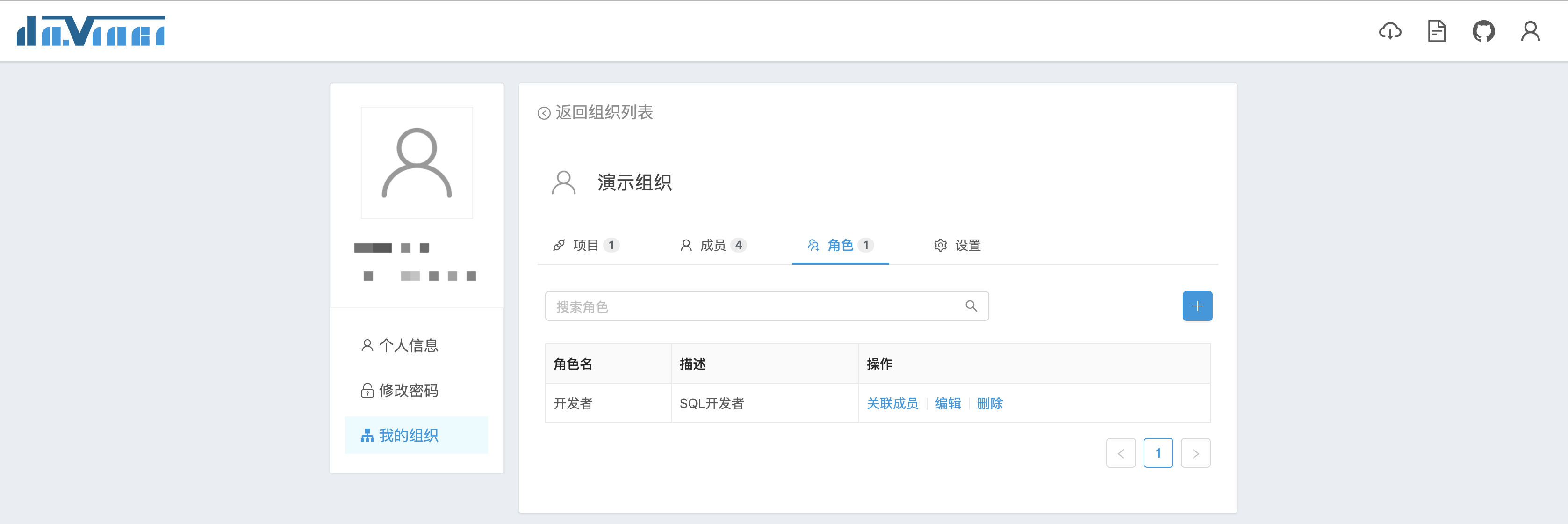This screenshot has height=524, width=1568.
Task: Go to previous page arrow
Action: tap(1121, 453)
